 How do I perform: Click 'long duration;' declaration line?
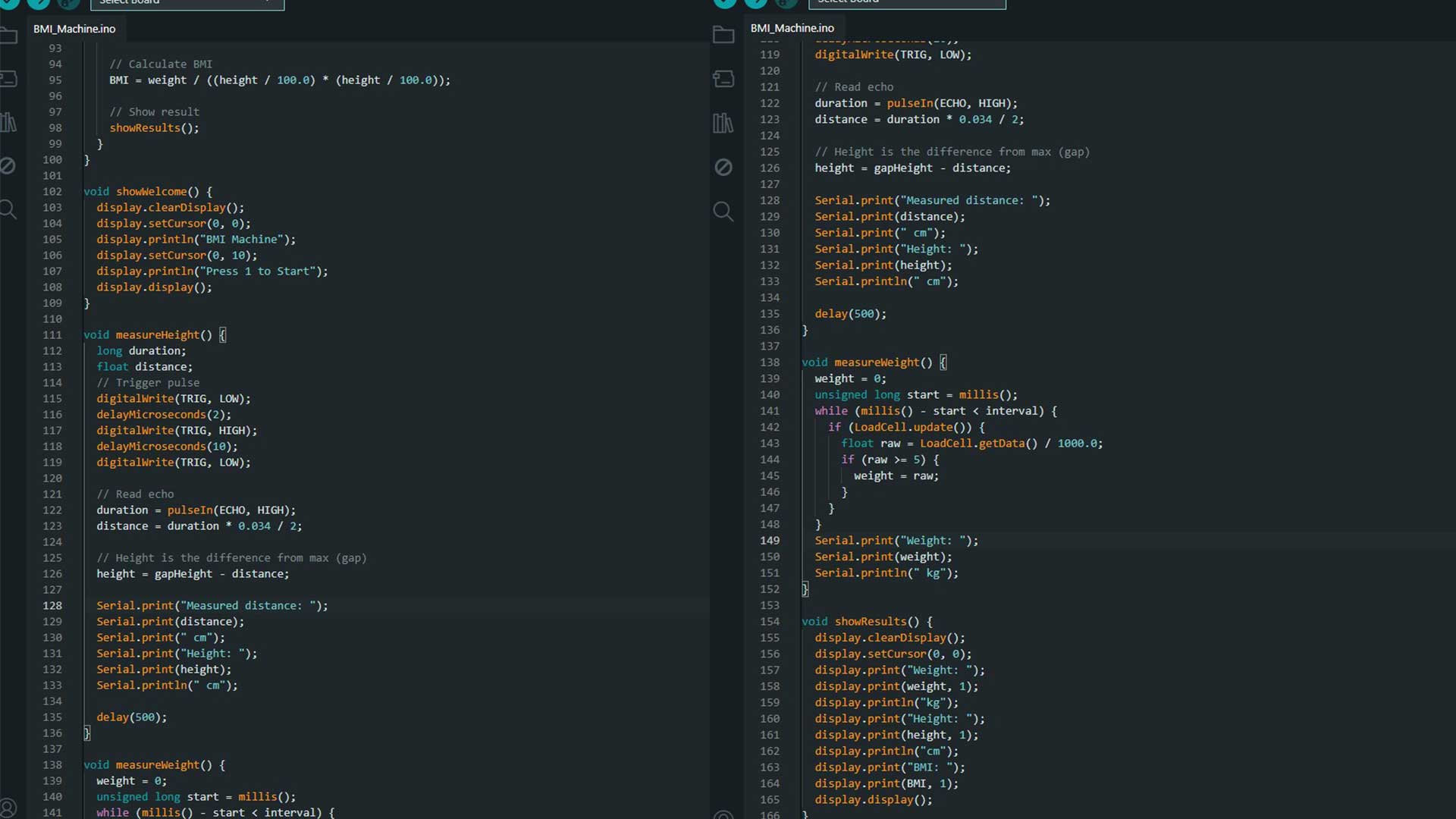(141, 350)
